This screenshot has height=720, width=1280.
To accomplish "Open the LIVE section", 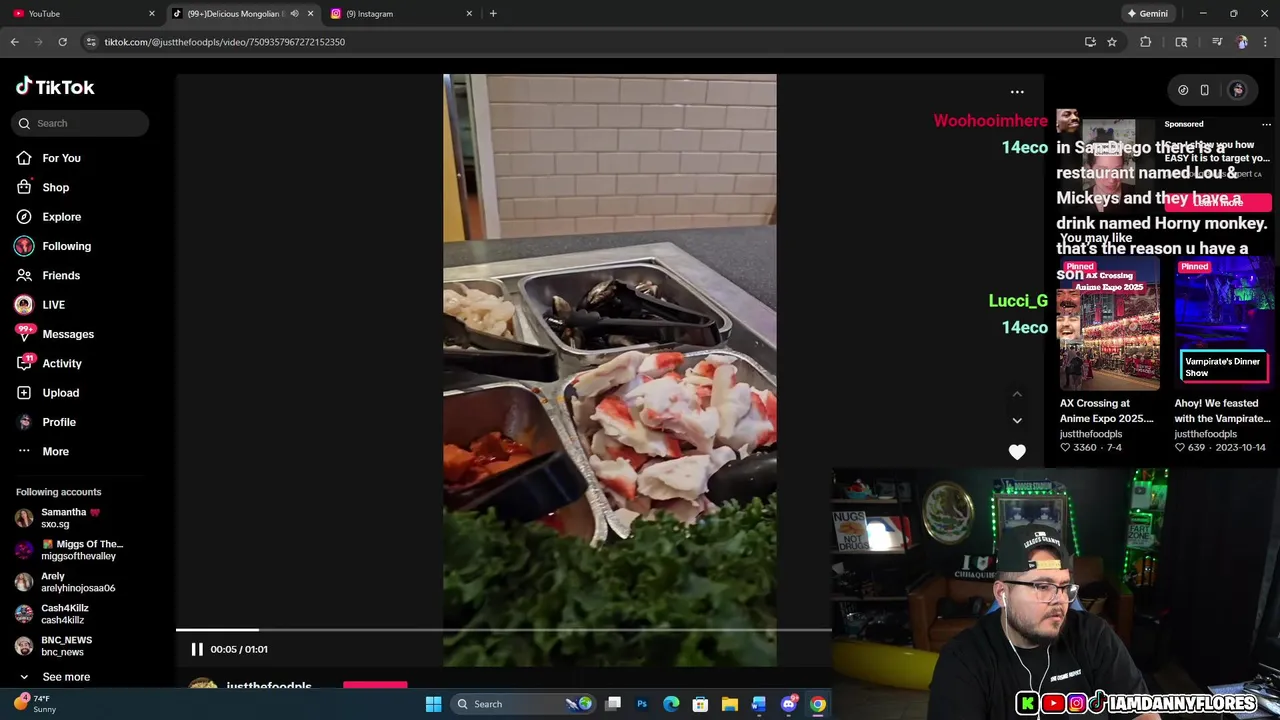I will pyautogui.click(x=52, y=304).
